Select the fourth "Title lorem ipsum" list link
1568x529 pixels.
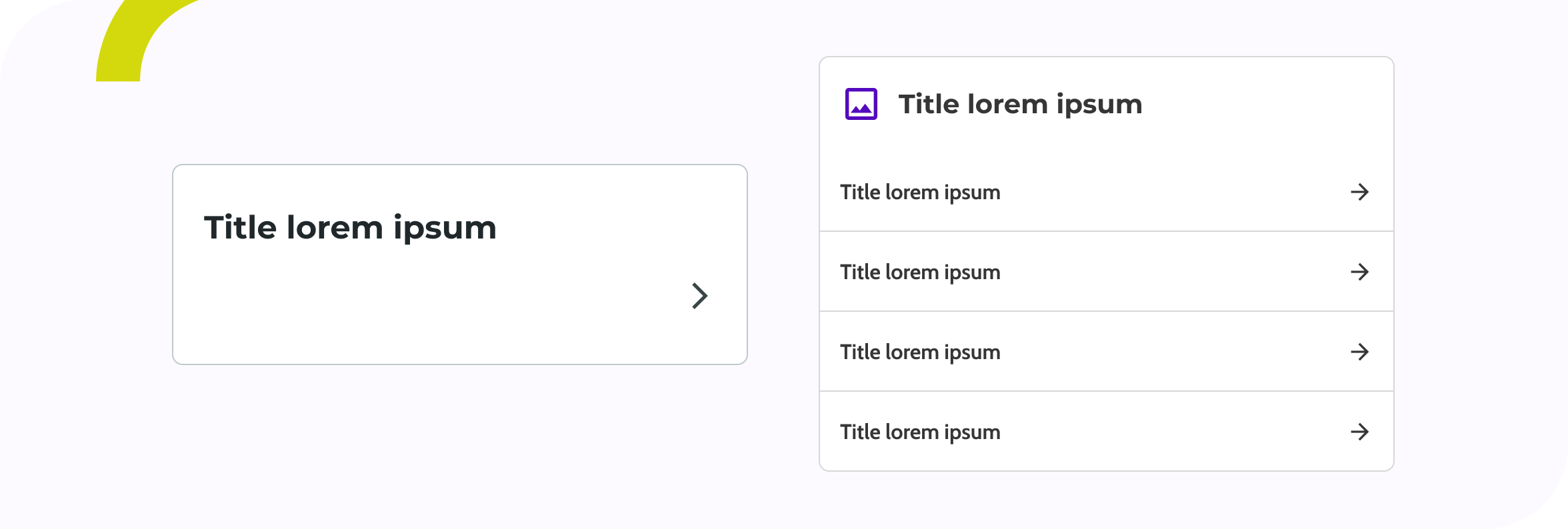(920, 432)
